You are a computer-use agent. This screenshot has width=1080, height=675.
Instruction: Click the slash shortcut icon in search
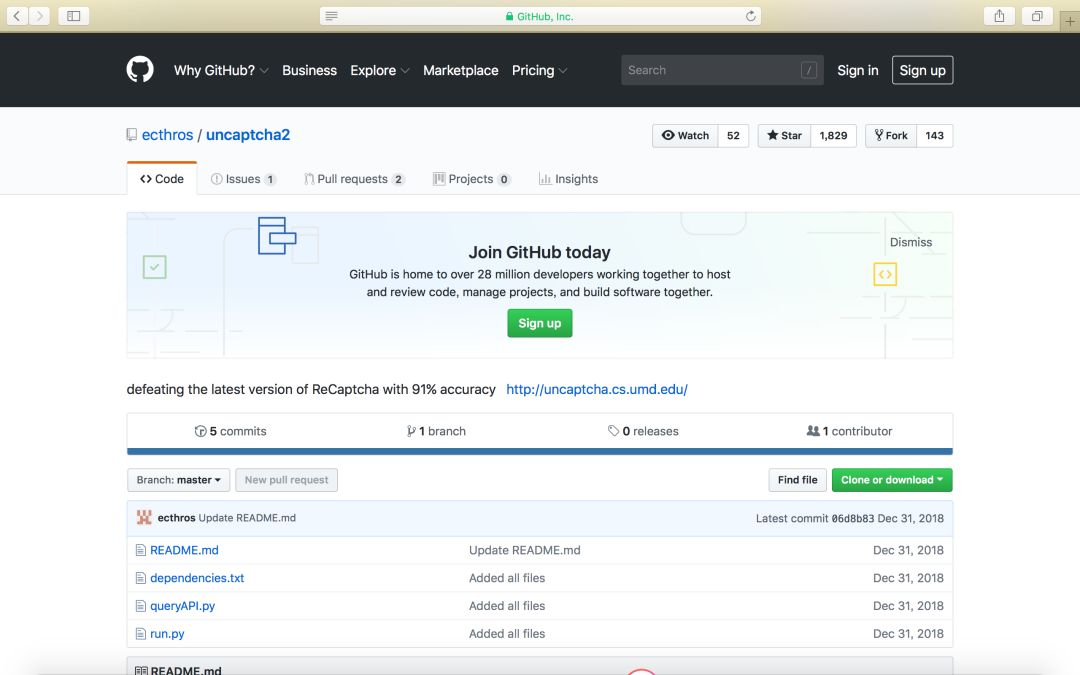click(x=809, y=70)
